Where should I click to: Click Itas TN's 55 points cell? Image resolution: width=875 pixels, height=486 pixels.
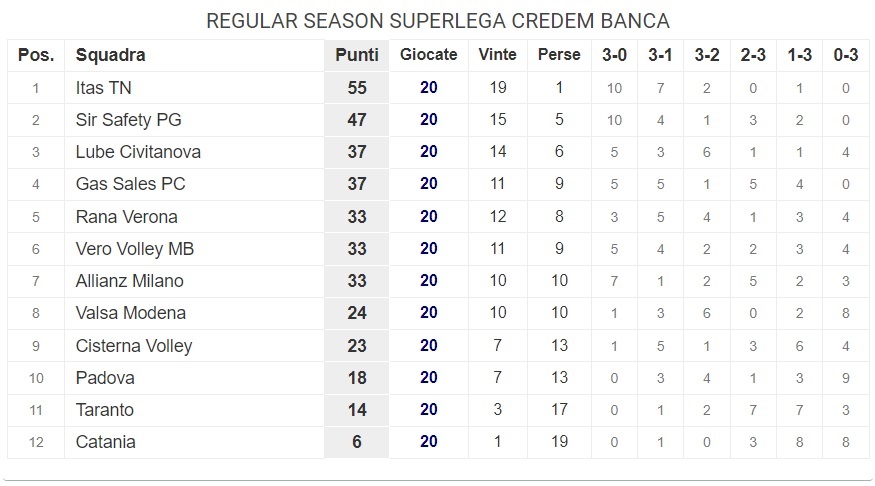pos(357,88)
